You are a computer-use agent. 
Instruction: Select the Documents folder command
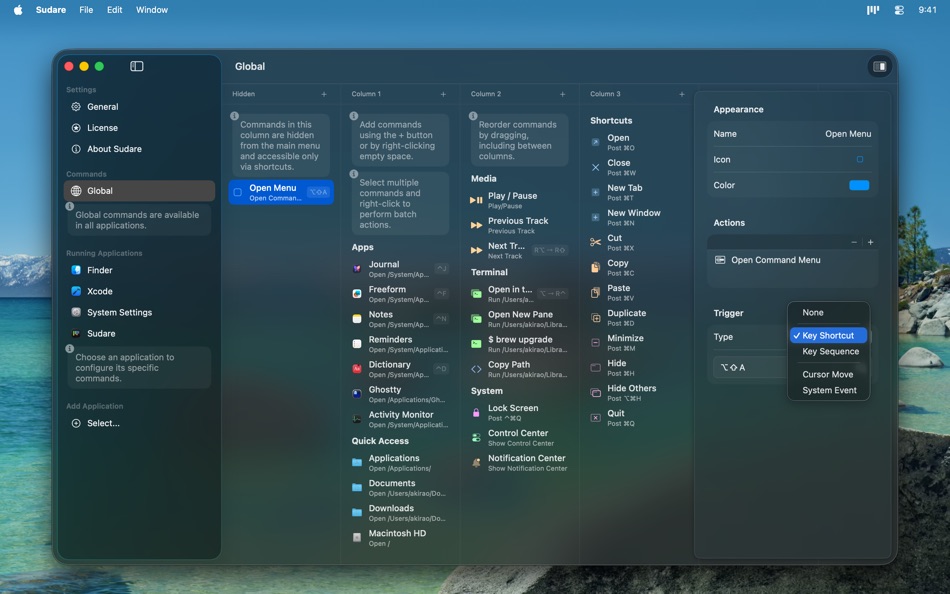point(400,488)
